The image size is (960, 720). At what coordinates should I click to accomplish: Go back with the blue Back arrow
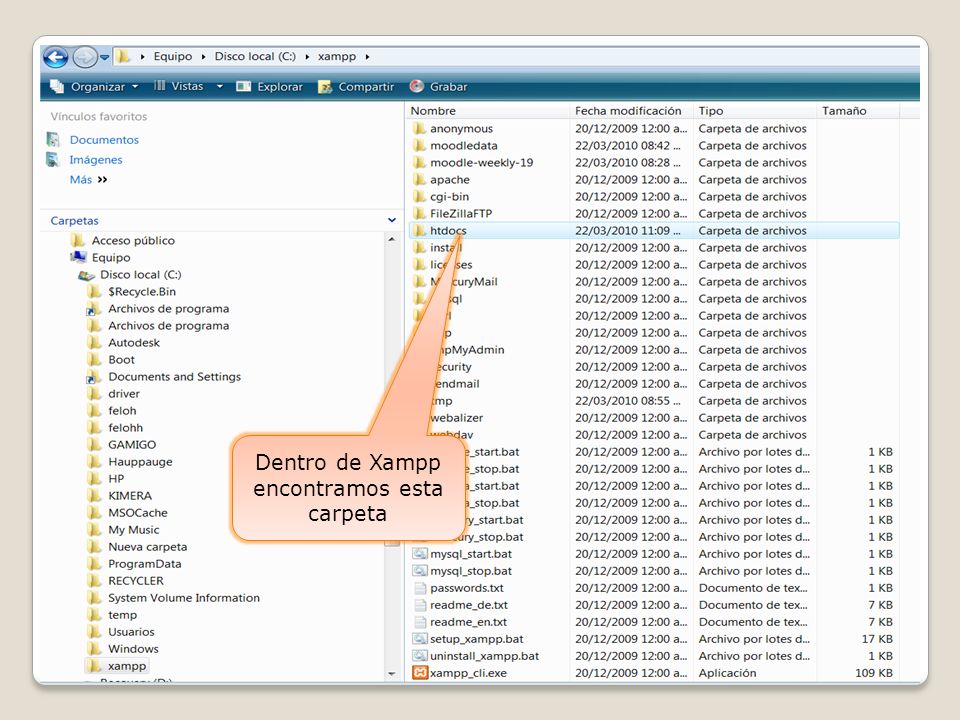(x=56, y=58)
